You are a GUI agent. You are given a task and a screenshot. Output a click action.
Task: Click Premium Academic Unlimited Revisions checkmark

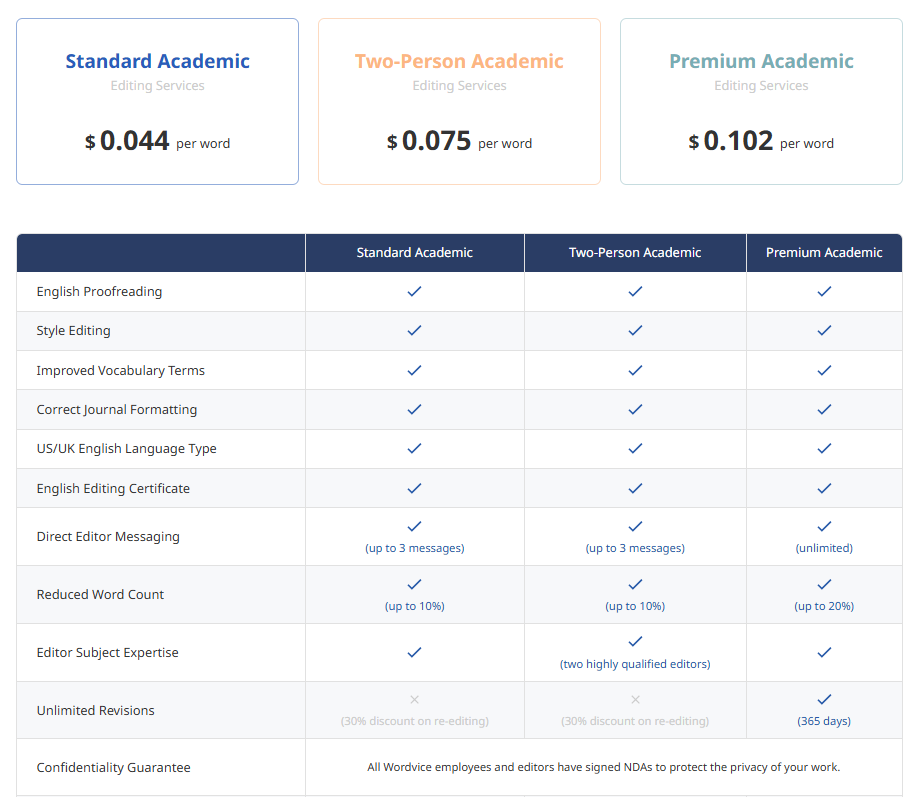824,700
